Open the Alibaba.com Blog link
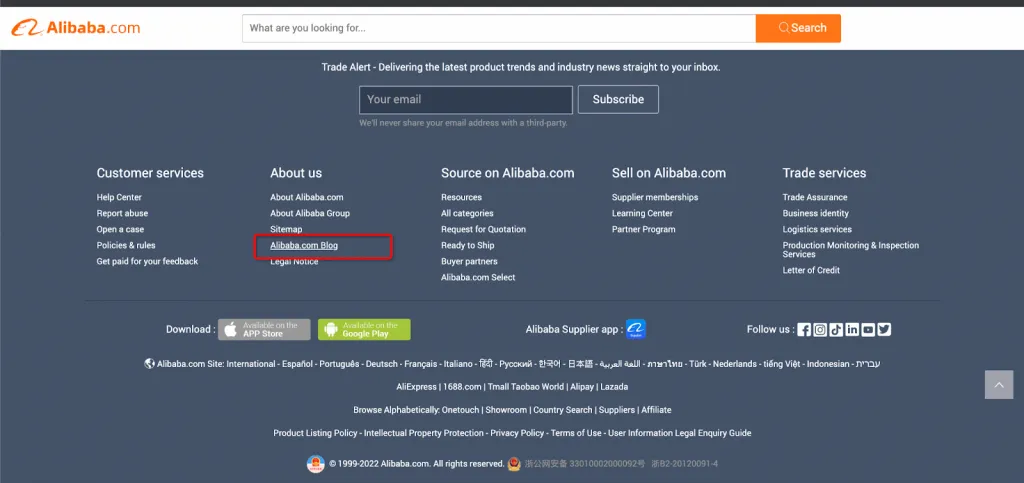 coord(304,245)
